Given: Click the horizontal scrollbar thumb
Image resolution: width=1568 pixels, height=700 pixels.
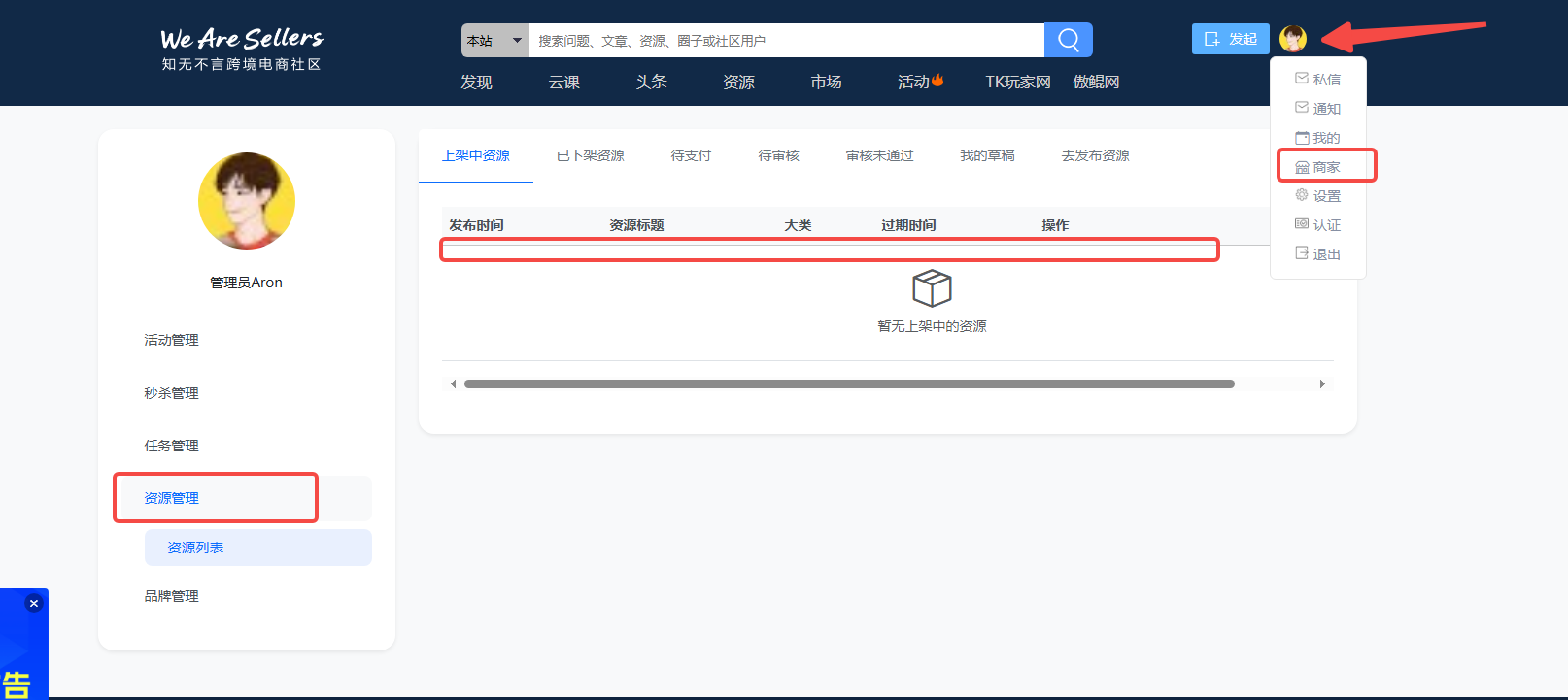Looking at the screenshot, I should point(848,384).
